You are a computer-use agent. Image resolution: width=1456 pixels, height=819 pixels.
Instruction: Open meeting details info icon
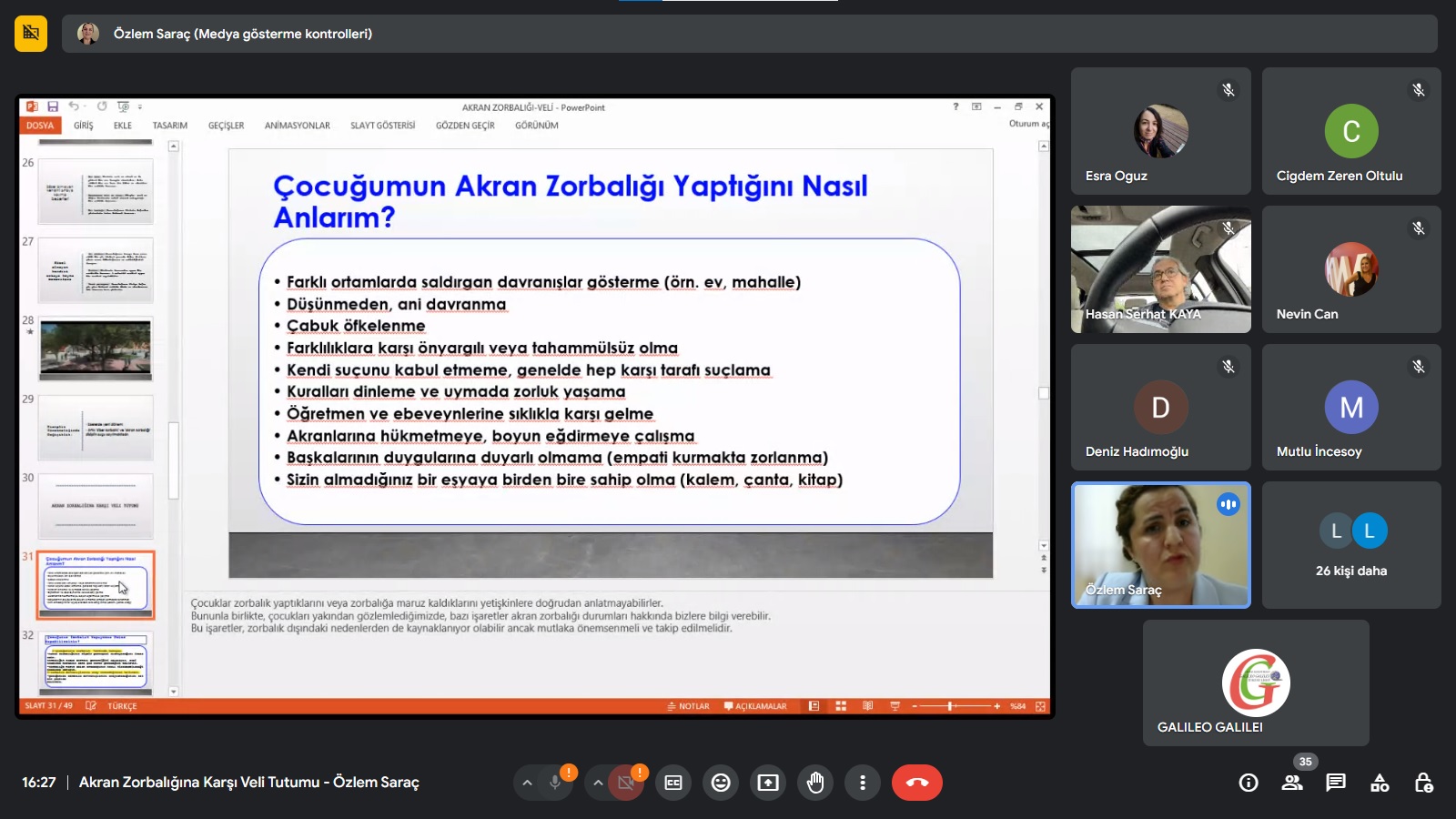point(1249,783)
